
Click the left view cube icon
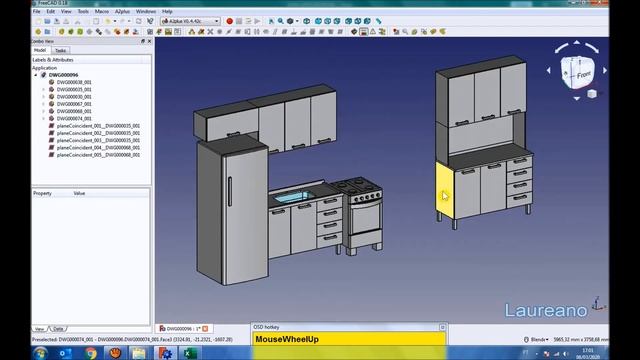tap(367, 21)
